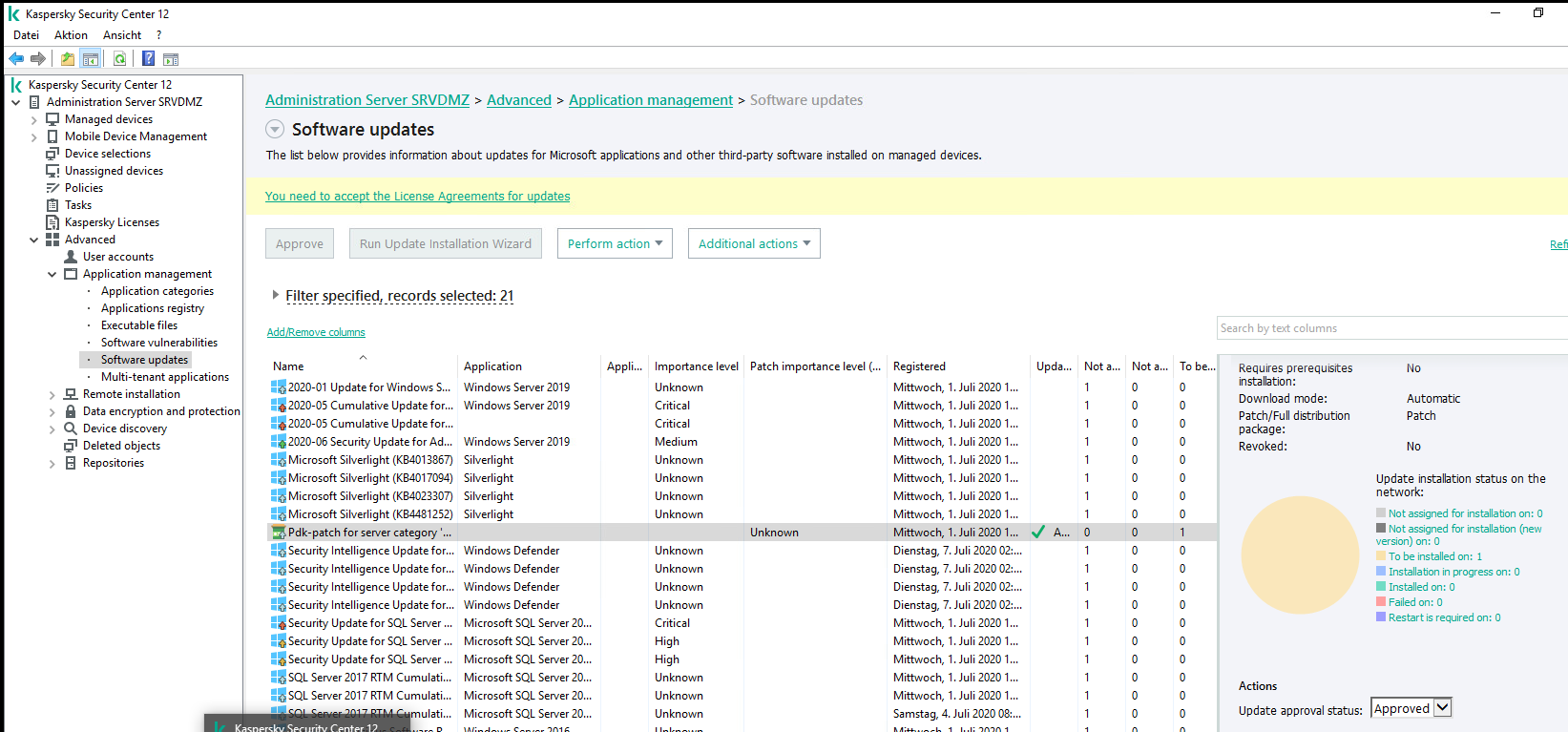Click the blue Back arrow in toolbar

coord(16,59)
